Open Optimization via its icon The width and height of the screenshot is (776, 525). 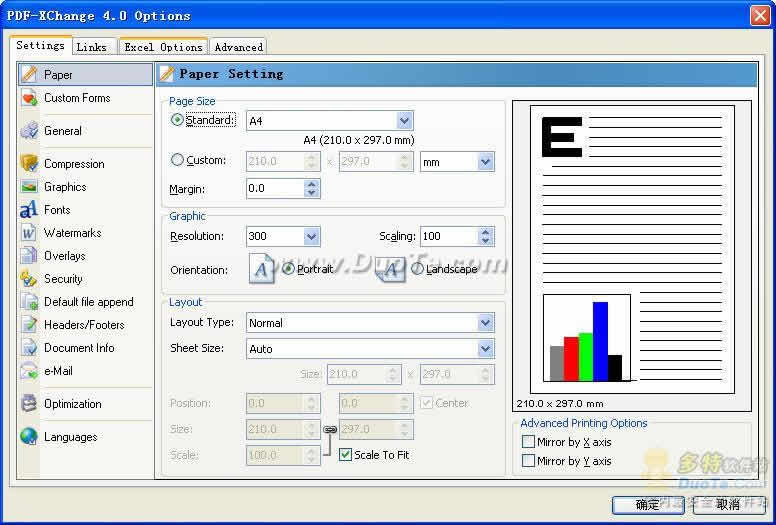coord(29,403)
